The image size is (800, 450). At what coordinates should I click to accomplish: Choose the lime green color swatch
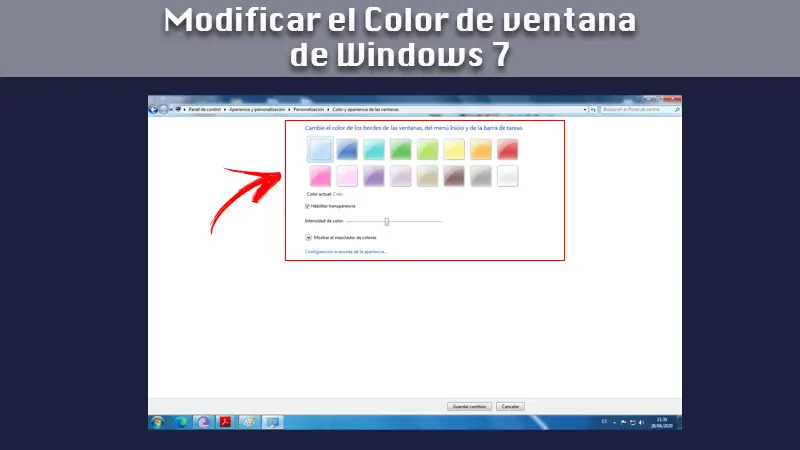[427, 149]
